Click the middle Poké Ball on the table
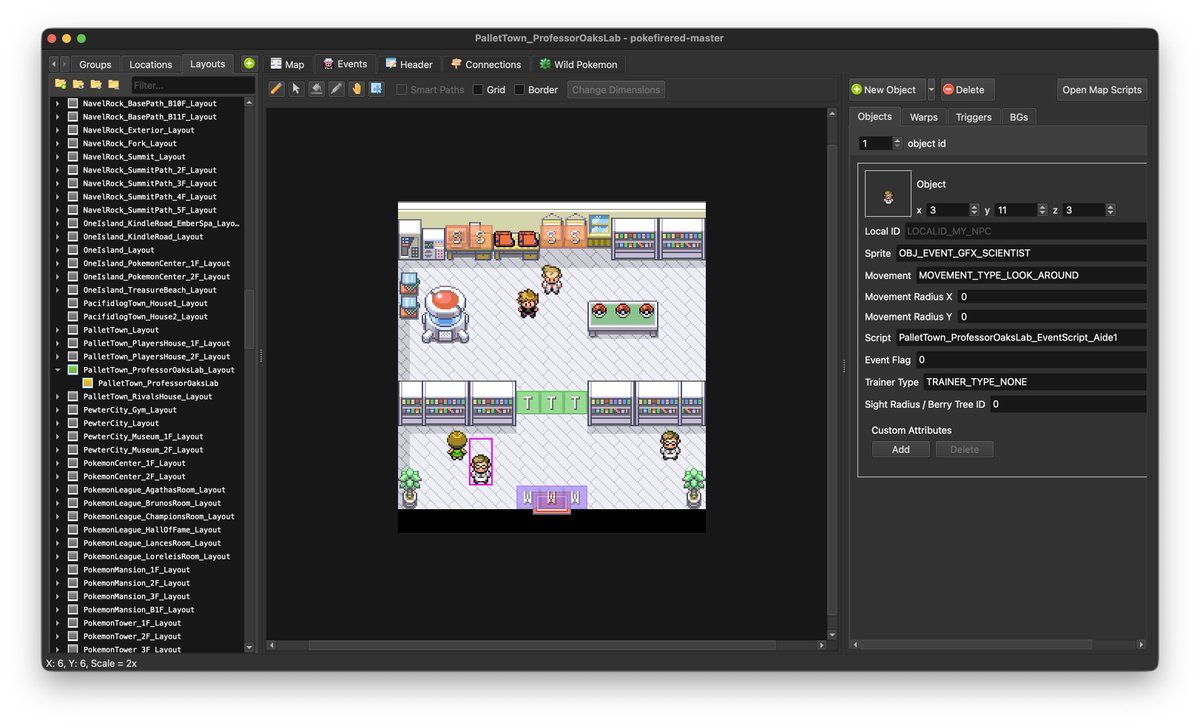Viewport: 1200px width, 726px height. coord(622,310)
